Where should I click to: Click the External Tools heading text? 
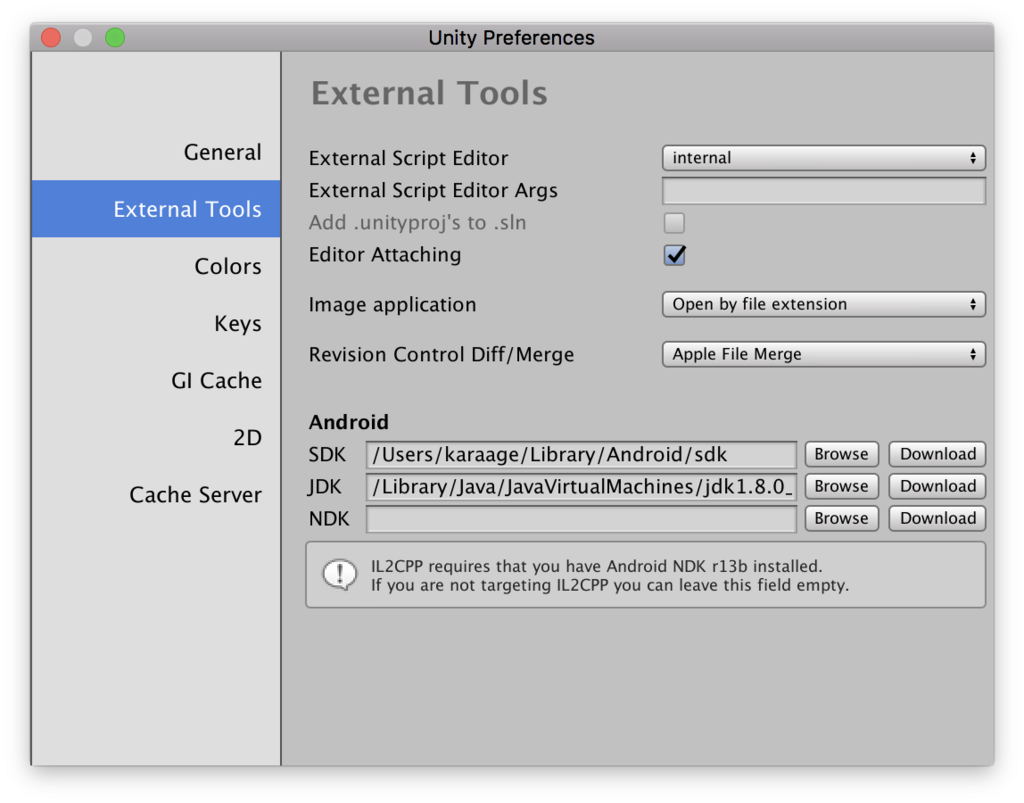pyautogui.click(x=429, y=93)
